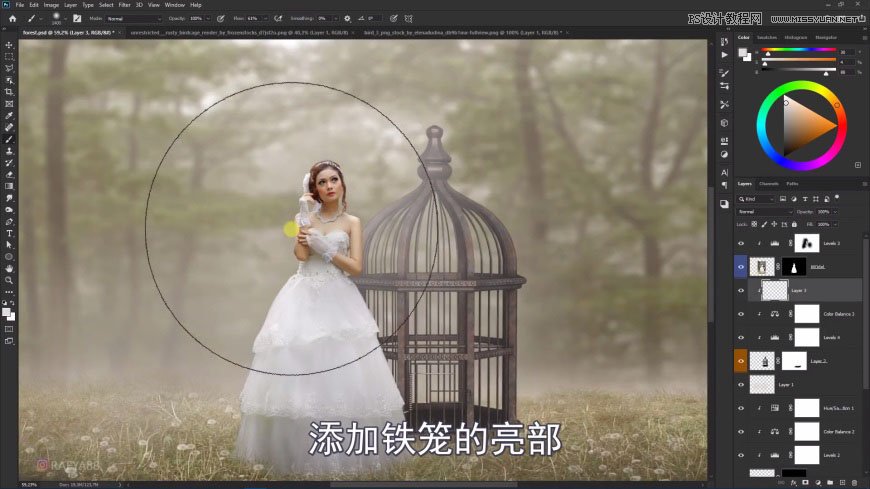The image size is (870, 489).
Task: Open the Image menu
Action: [51, 4]
